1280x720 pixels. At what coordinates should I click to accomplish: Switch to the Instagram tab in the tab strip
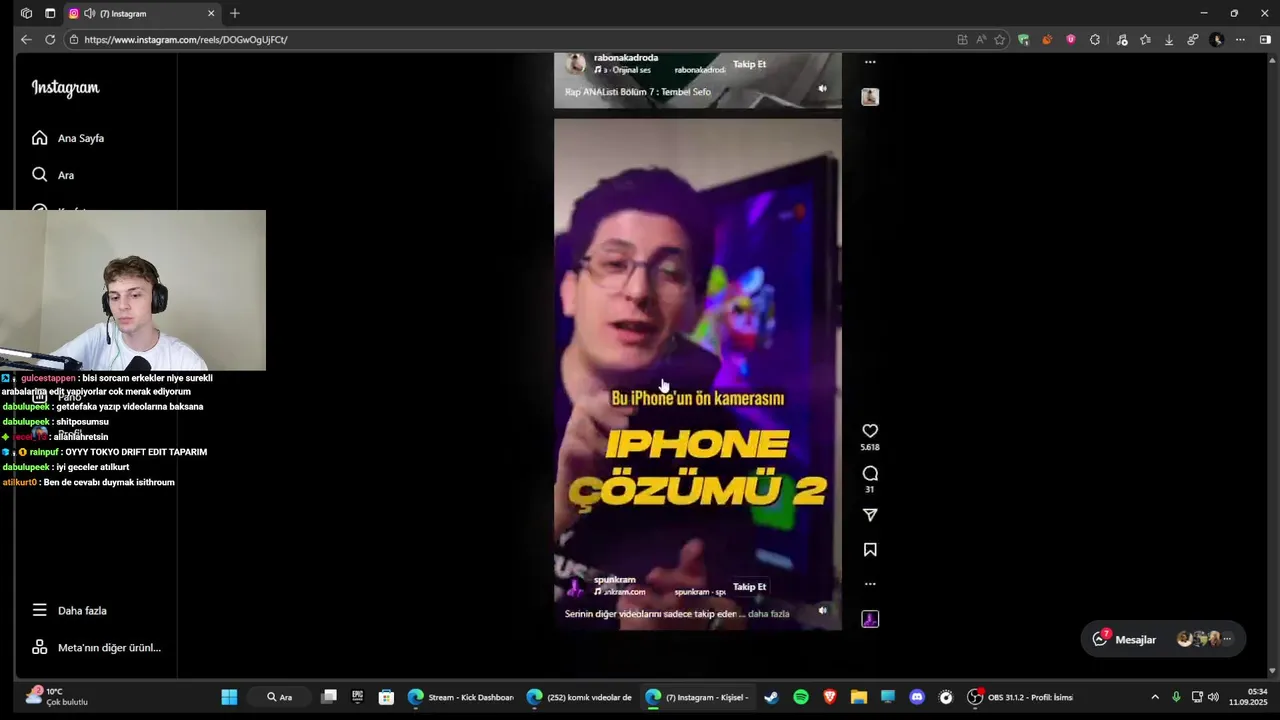click(140, 14)
